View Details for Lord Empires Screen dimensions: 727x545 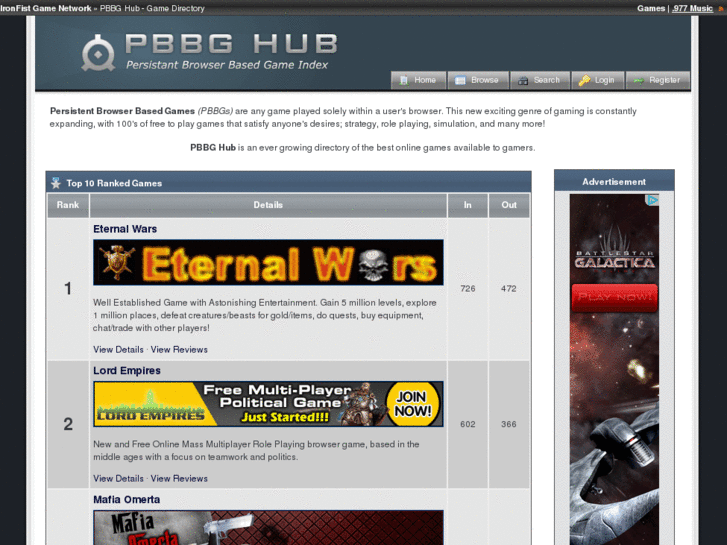point(118,479)
